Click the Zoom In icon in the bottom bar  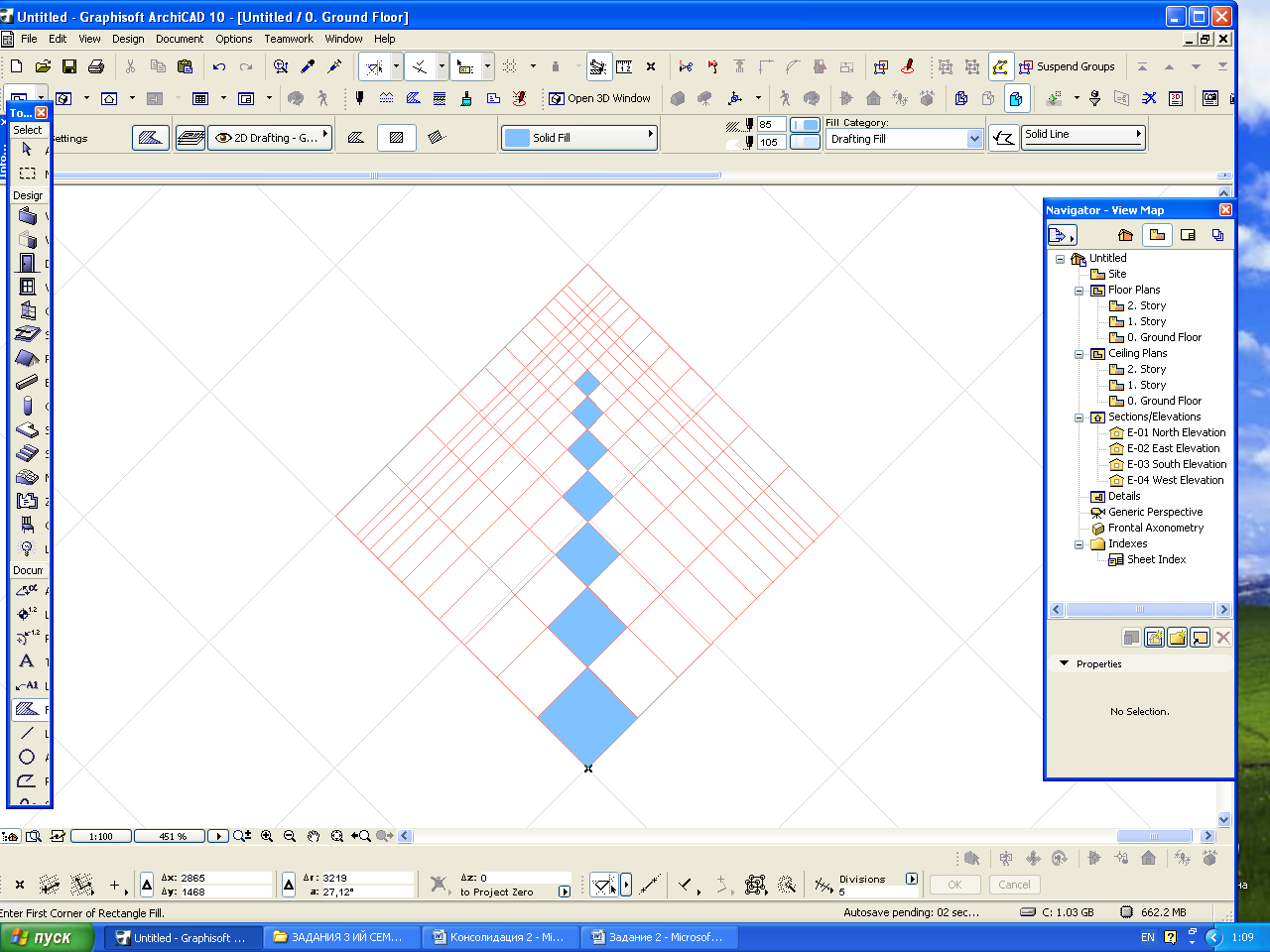(267, 836)
